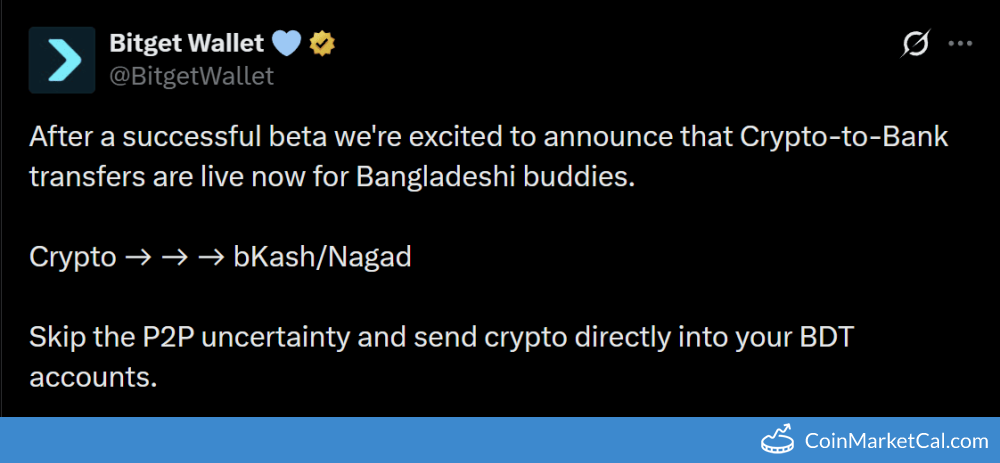The width and height of the screenshot is (1000, 463).
Task: Click the first arrow right after "Crypto"
Action: pos(138,257)
